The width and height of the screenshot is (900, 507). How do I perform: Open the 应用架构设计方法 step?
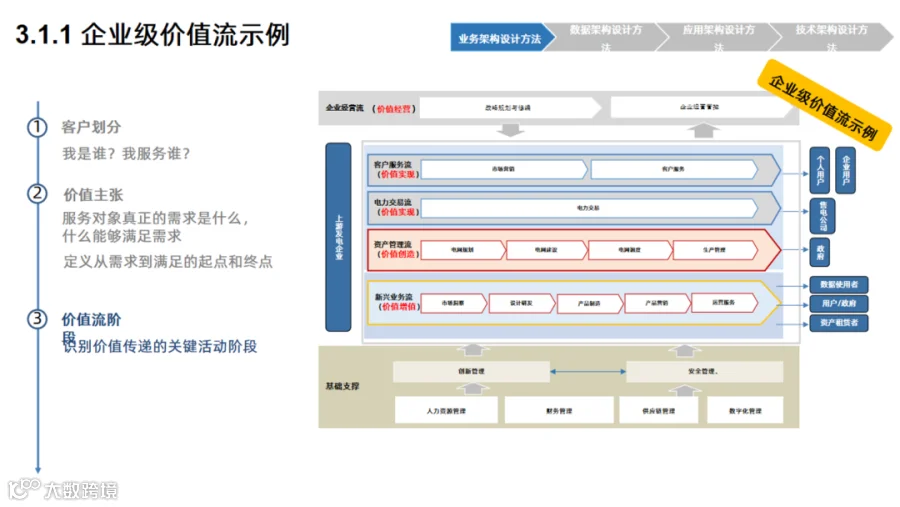(x=719, y=38)
